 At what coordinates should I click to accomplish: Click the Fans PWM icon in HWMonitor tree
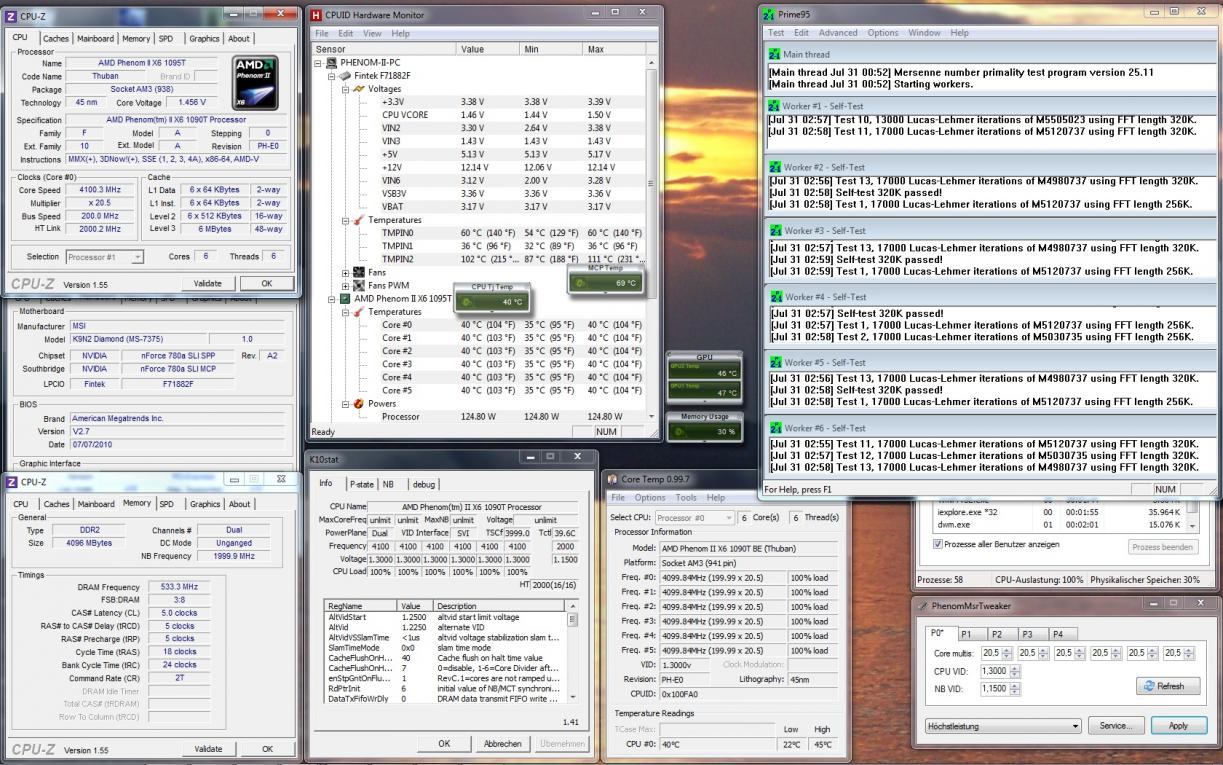point(358,285)
